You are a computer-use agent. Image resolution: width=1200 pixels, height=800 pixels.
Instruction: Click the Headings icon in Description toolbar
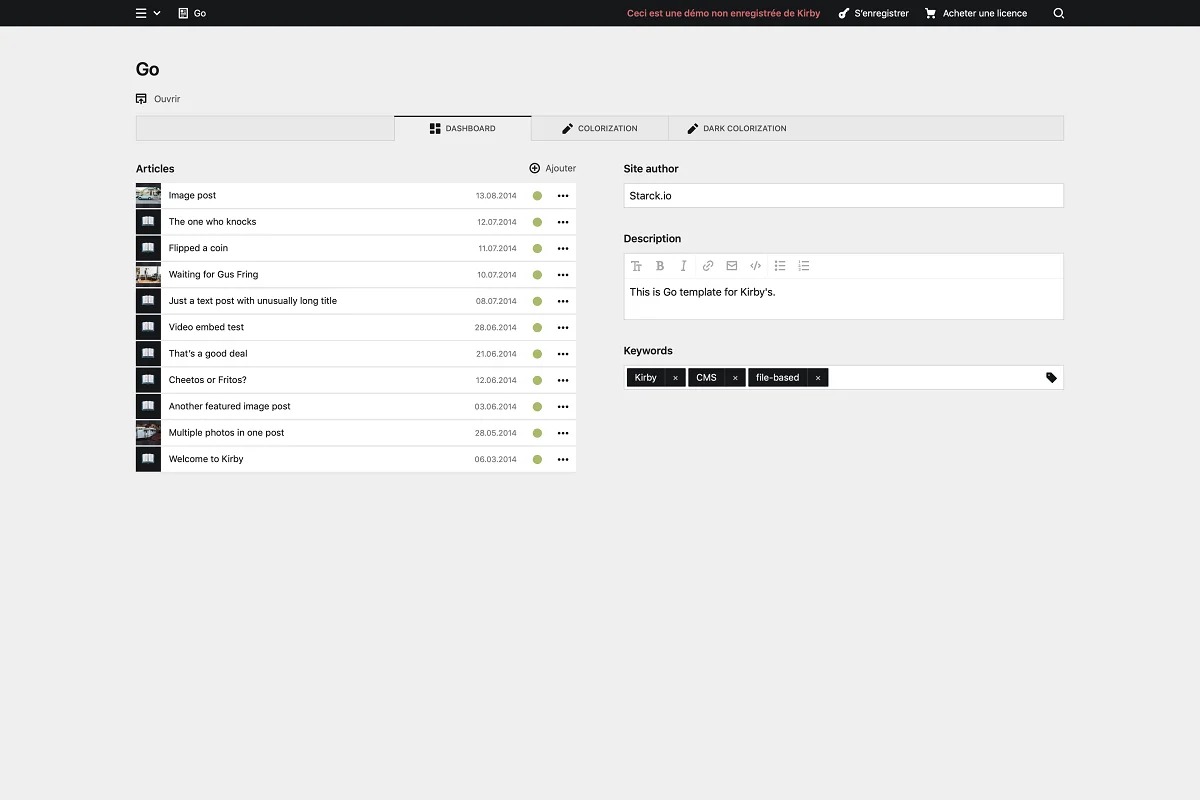[x=636, y=266]
